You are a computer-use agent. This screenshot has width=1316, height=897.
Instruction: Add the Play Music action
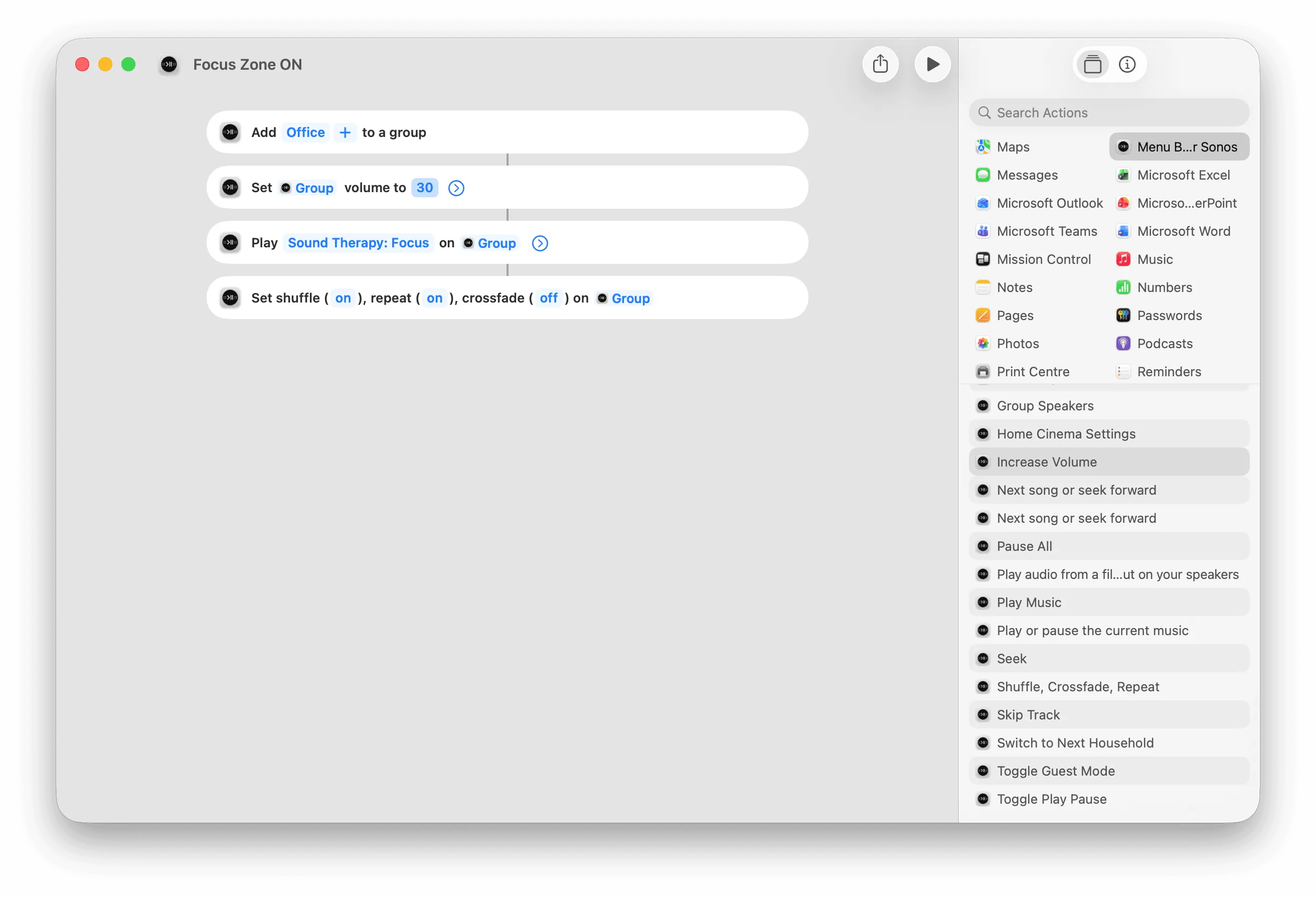click(x=1109, y=603)
